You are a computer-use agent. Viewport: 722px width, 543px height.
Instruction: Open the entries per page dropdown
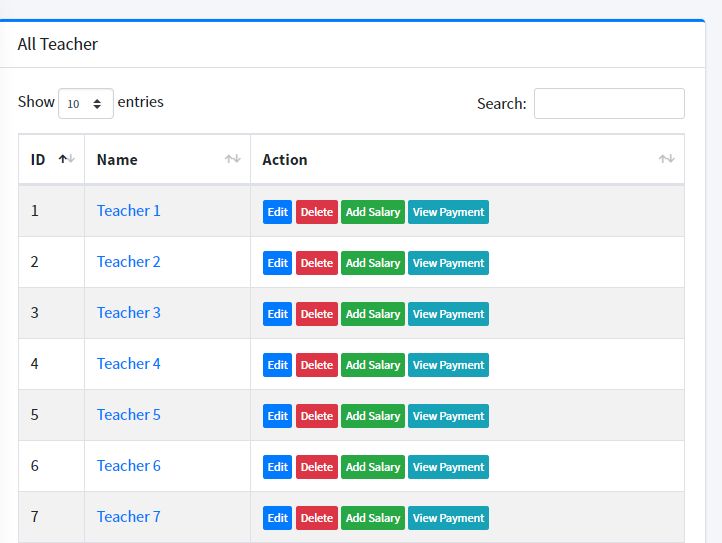(86, 103)
